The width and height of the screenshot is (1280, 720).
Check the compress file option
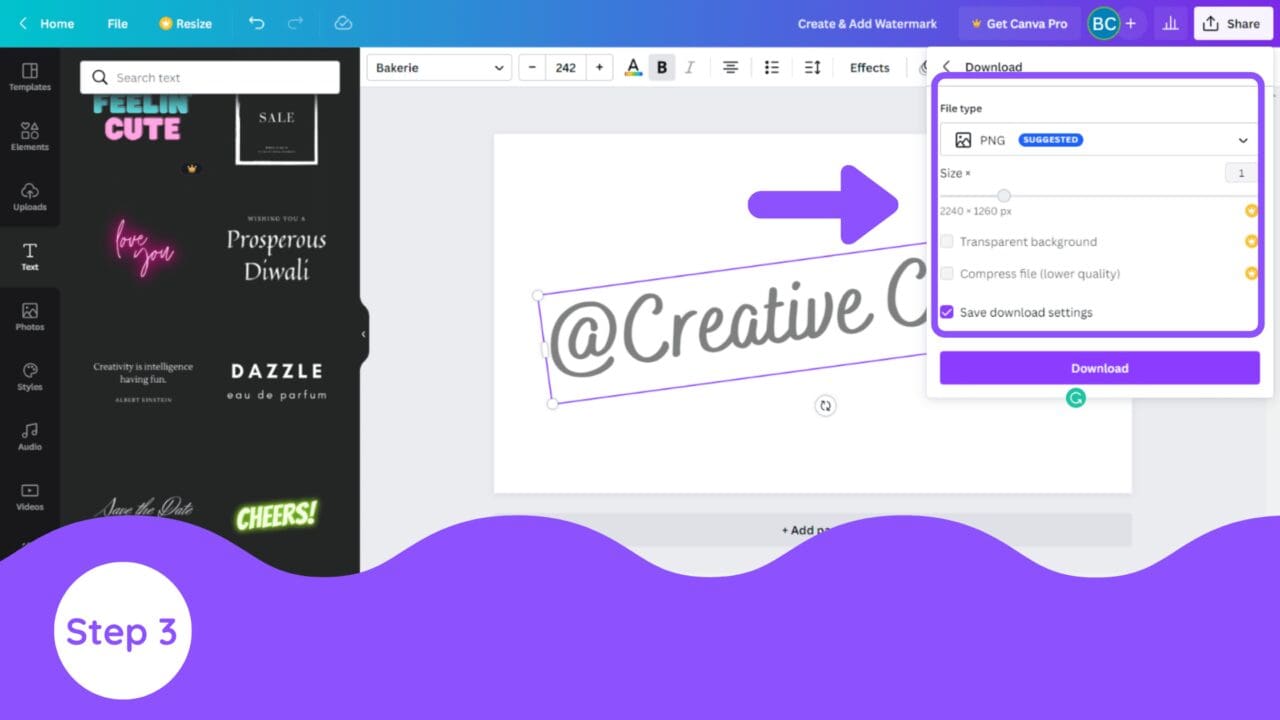coord(946,273)
